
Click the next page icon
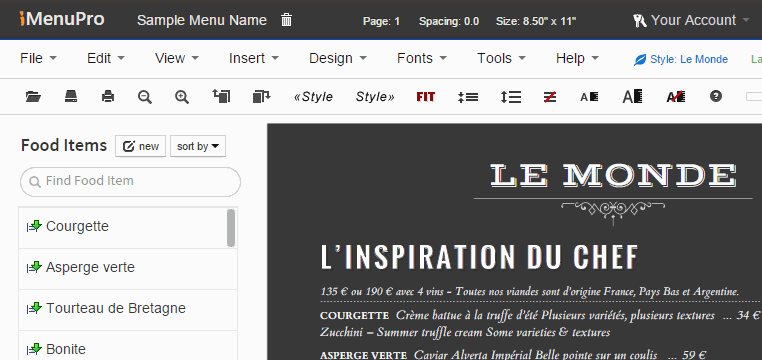[x=261, y=96]
